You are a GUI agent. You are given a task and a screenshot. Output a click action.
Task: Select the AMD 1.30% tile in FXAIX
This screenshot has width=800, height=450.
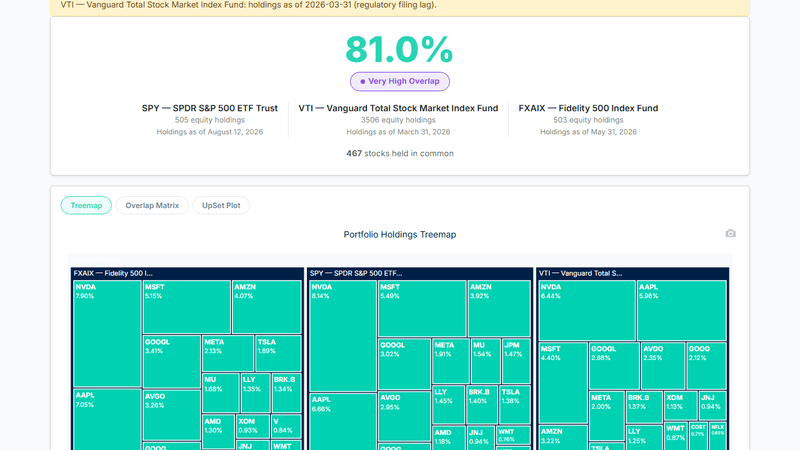pos(218,432)
